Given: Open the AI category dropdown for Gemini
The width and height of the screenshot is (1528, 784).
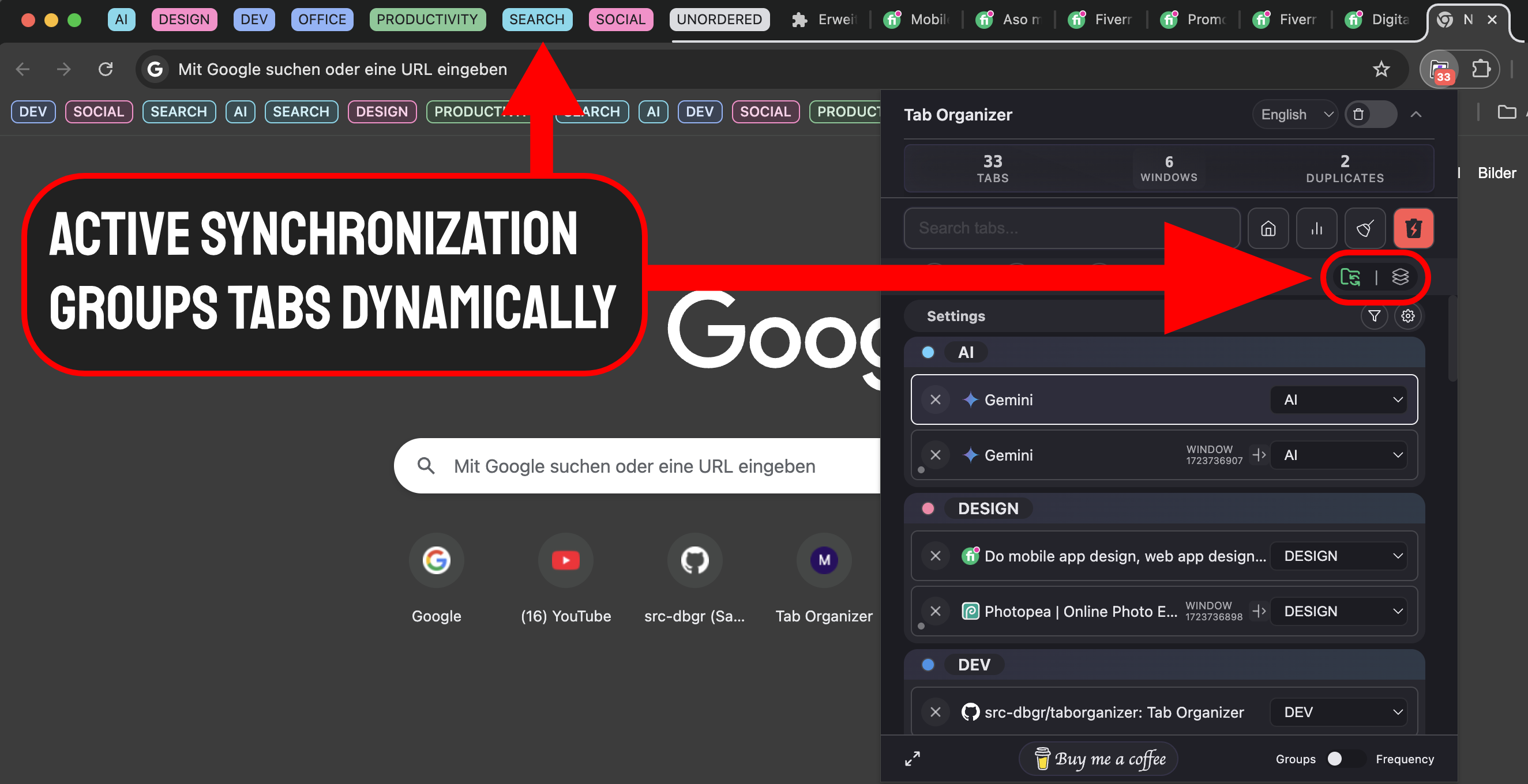Looking at the screenshot, I should [1338, 399].
